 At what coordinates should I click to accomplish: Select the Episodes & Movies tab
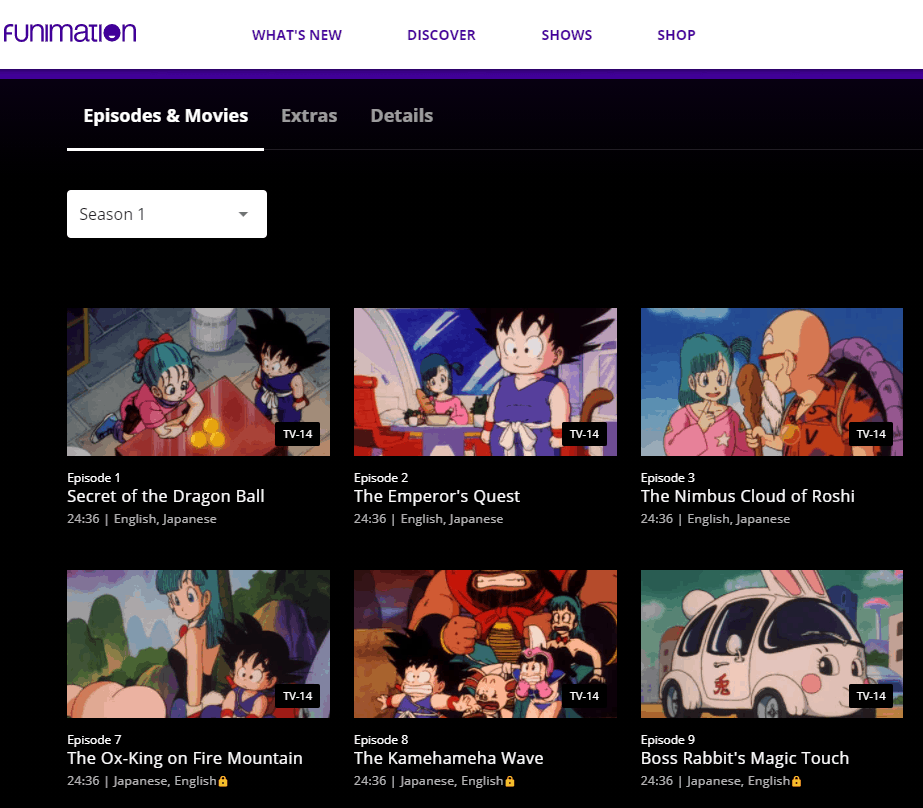coord(165,116)
